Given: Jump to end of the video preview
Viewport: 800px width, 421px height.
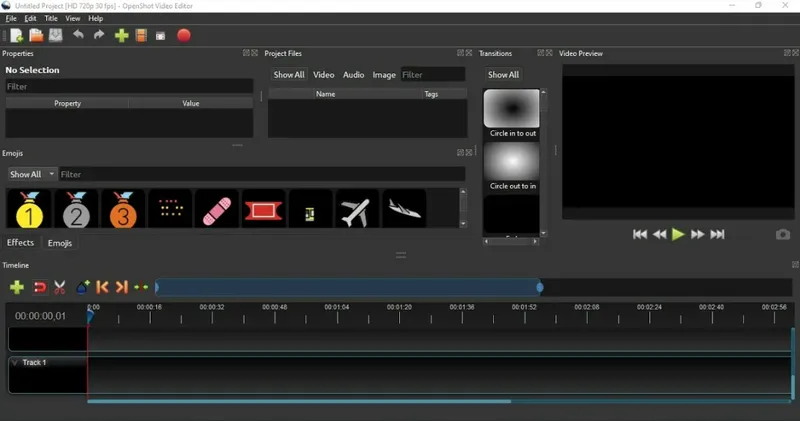Looking at the screenshot, I should (717, 234).
